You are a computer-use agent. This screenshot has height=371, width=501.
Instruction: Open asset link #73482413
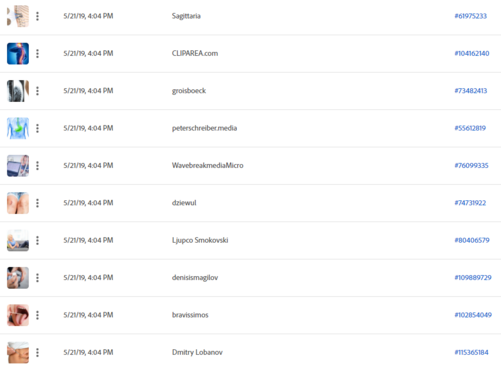(x=471, y=91)
